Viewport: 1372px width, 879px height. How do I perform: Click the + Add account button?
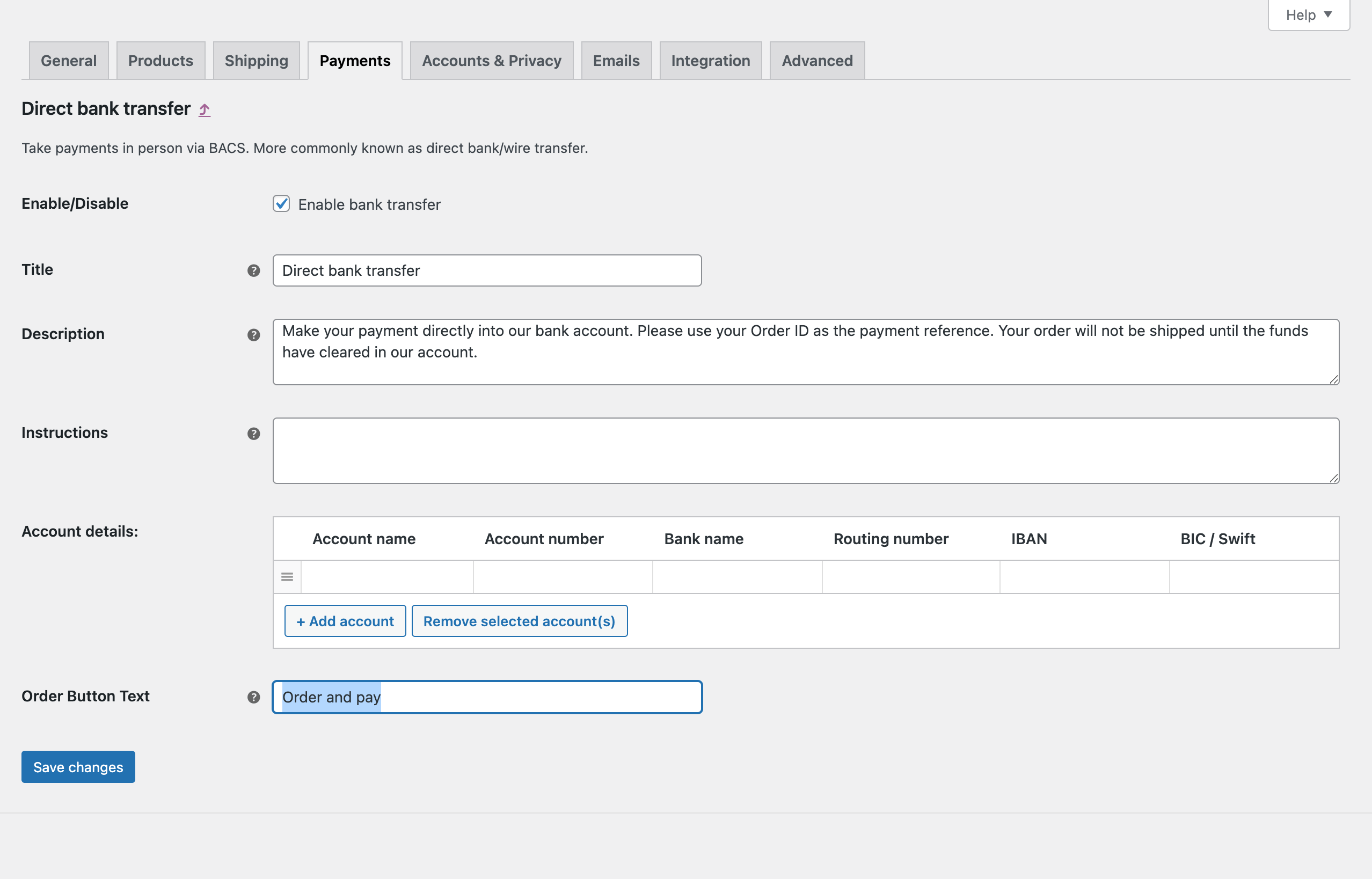click(345, 621)
